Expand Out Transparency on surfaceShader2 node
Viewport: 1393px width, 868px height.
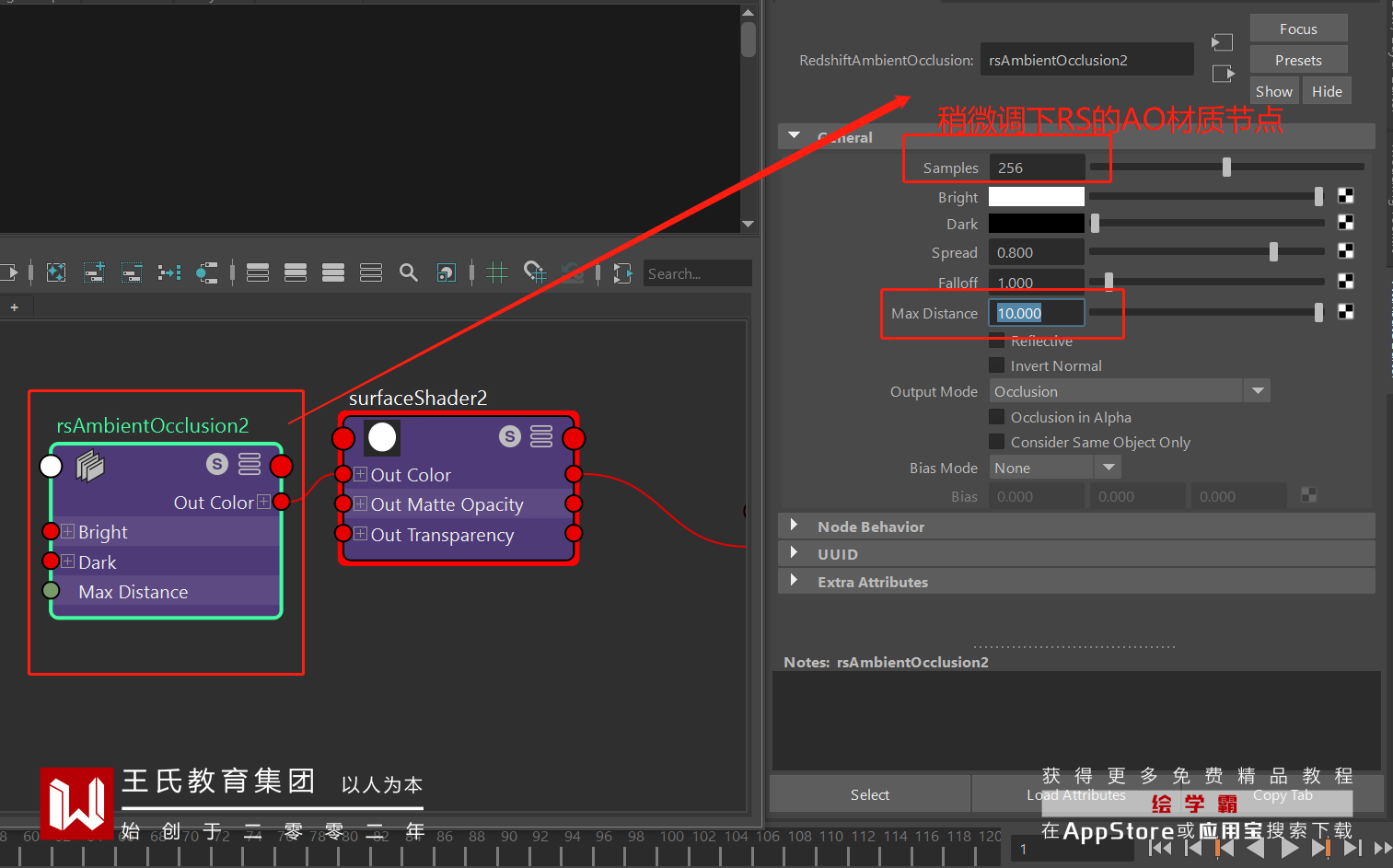pyautogui.click(x=360, y=534)
